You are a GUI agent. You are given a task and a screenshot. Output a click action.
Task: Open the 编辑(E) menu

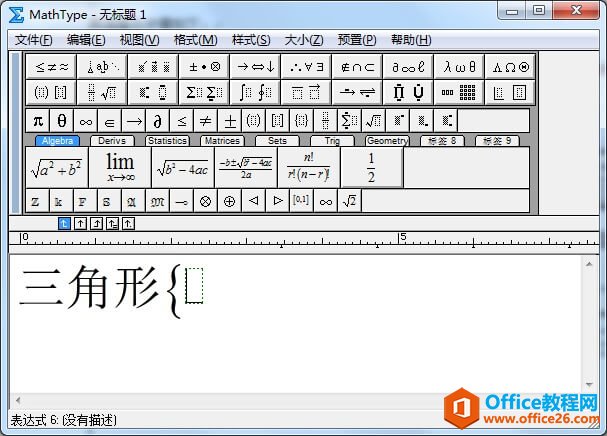86,39
